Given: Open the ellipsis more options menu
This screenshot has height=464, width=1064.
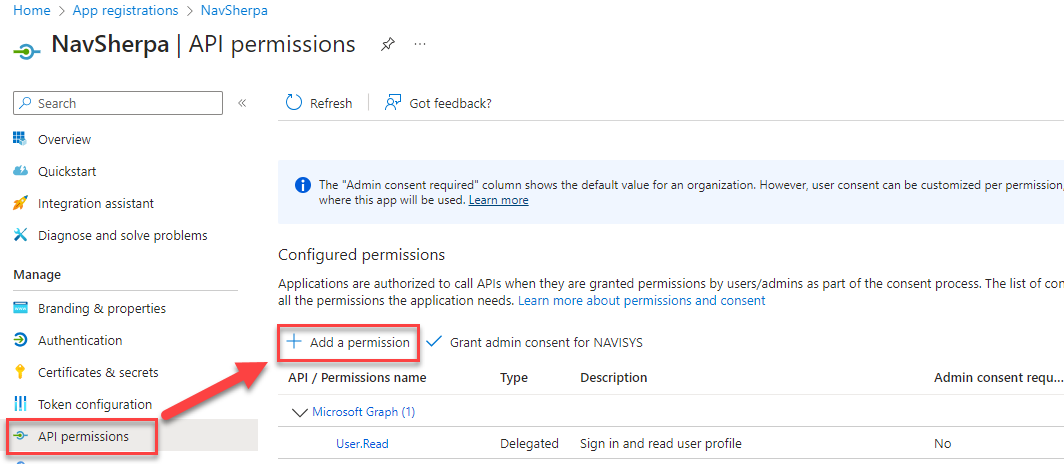Looking at the screenshot, I should [x=420, y=45].
